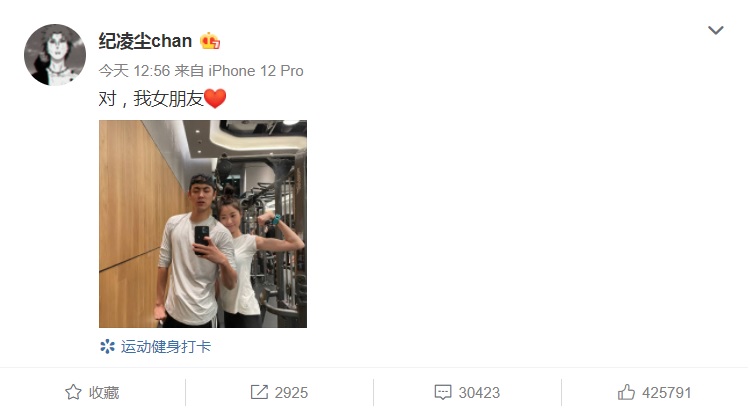Click the 今天 12:56 timestamp
This screenshot has width=755, height=412.
134,71
